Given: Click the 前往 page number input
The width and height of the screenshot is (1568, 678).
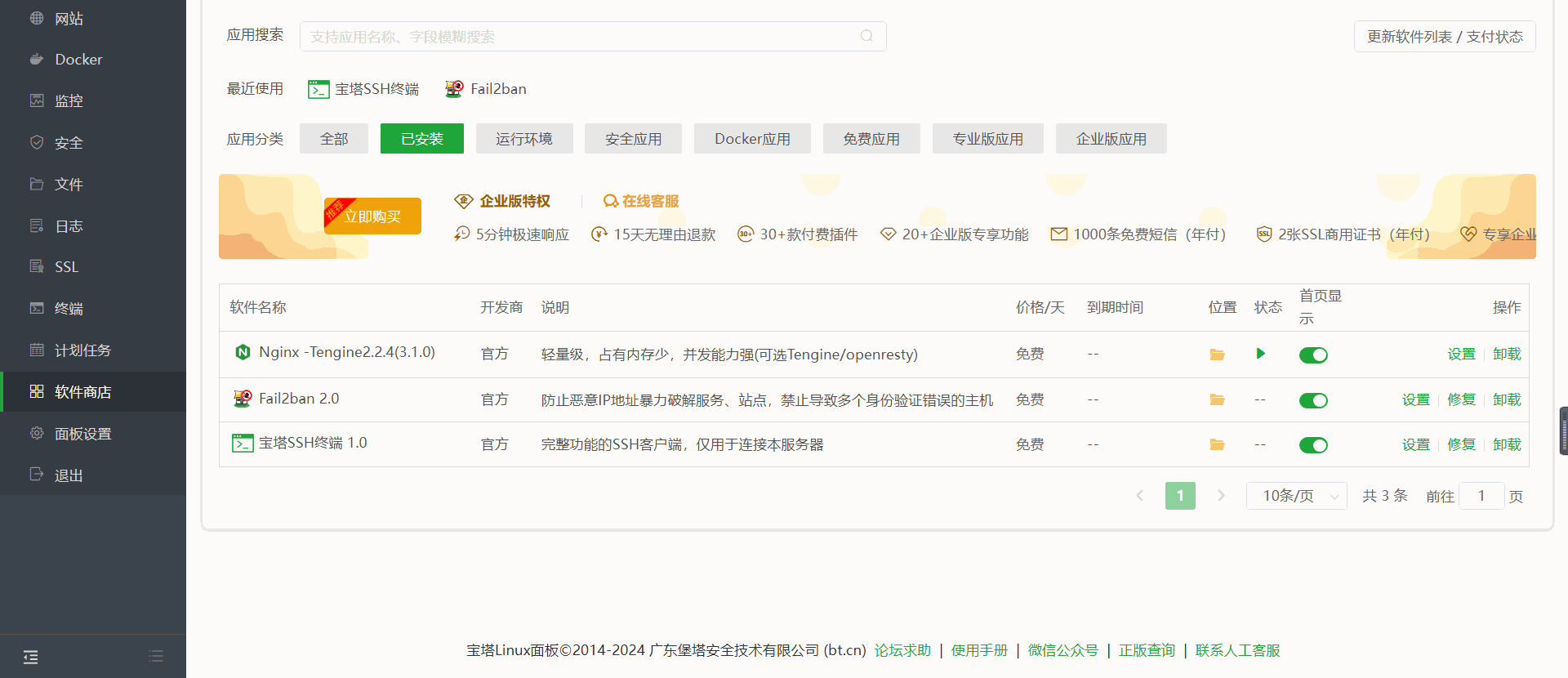Looking at the screenshot, I should (x=1481, y=496).
